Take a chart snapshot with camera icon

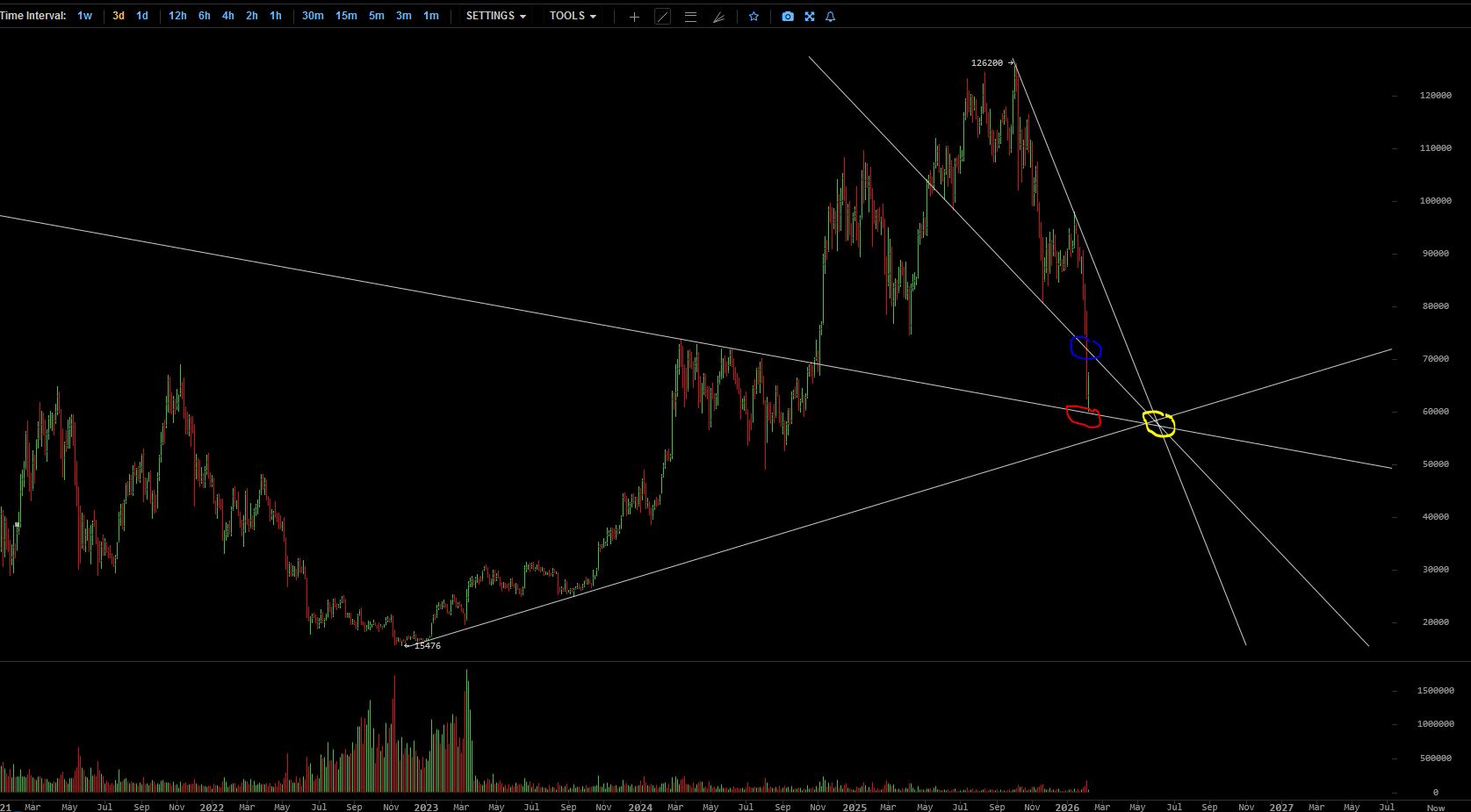click(x=788, y=17)
